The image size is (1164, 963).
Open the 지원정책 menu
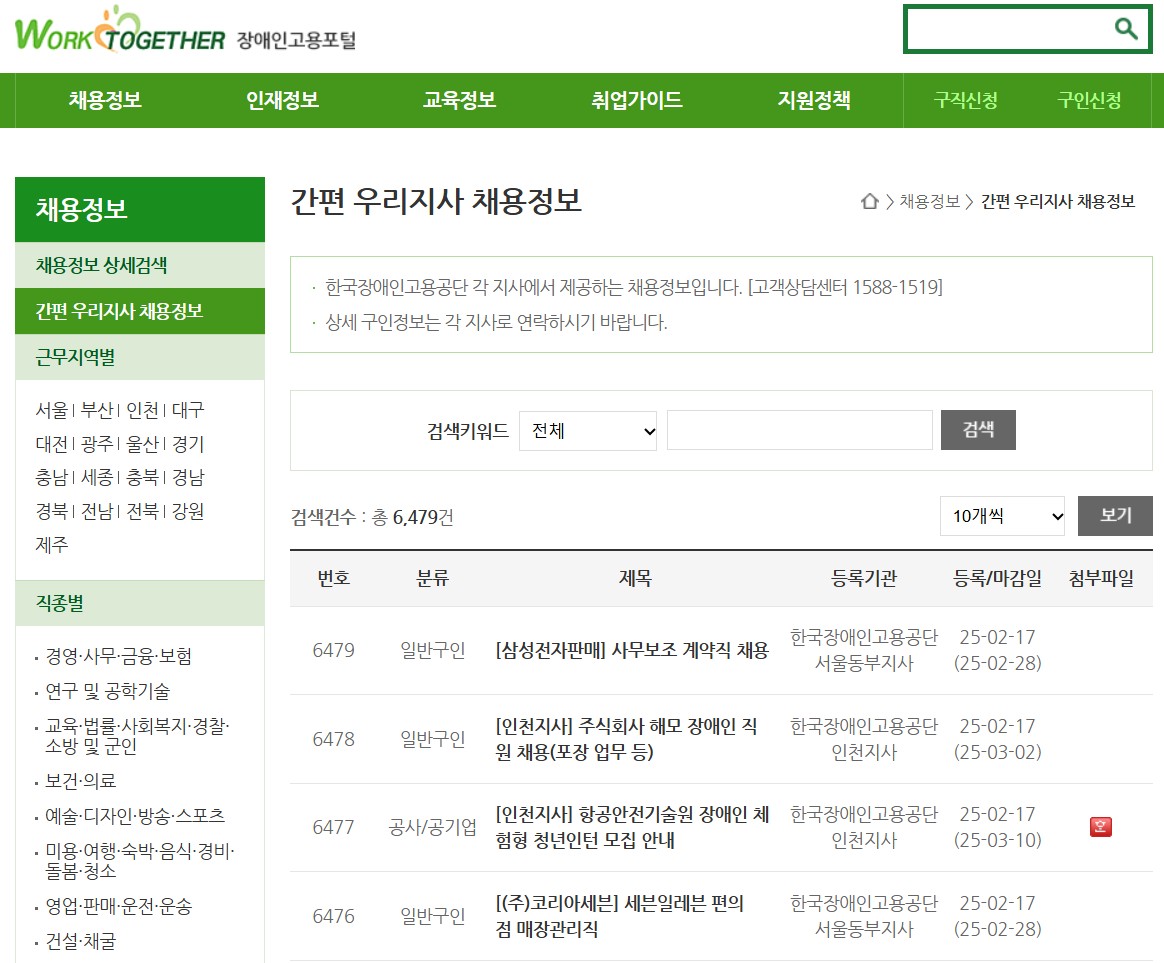tap(813, 100)
